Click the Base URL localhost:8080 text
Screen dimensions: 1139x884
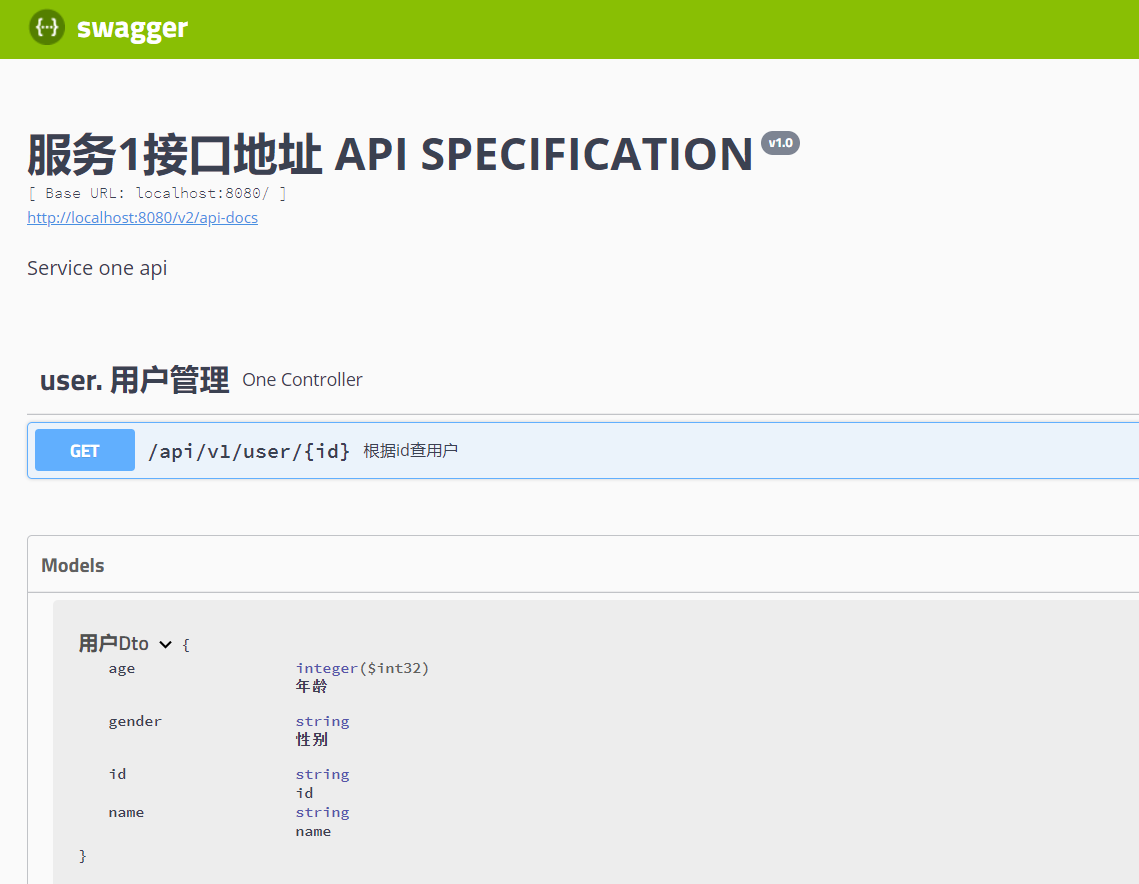[157, 193]
